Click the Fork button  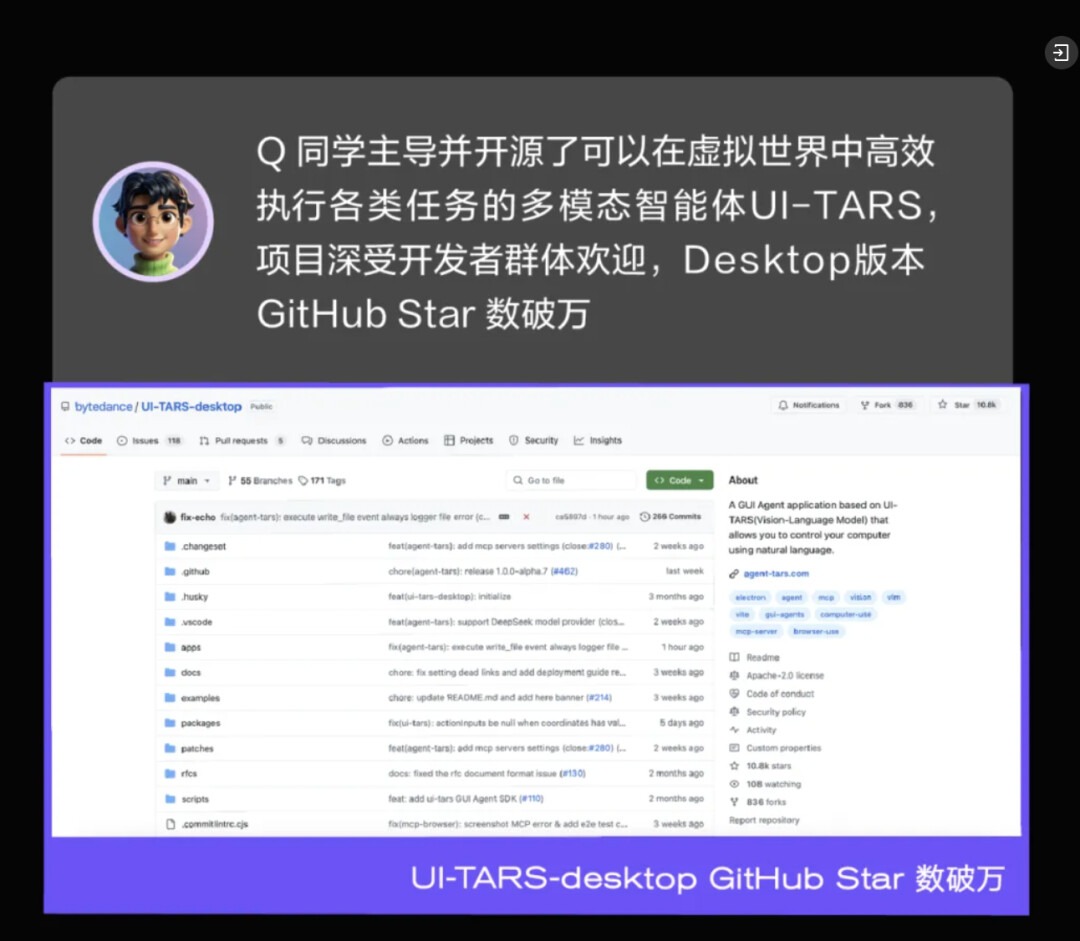click(887, 405)
